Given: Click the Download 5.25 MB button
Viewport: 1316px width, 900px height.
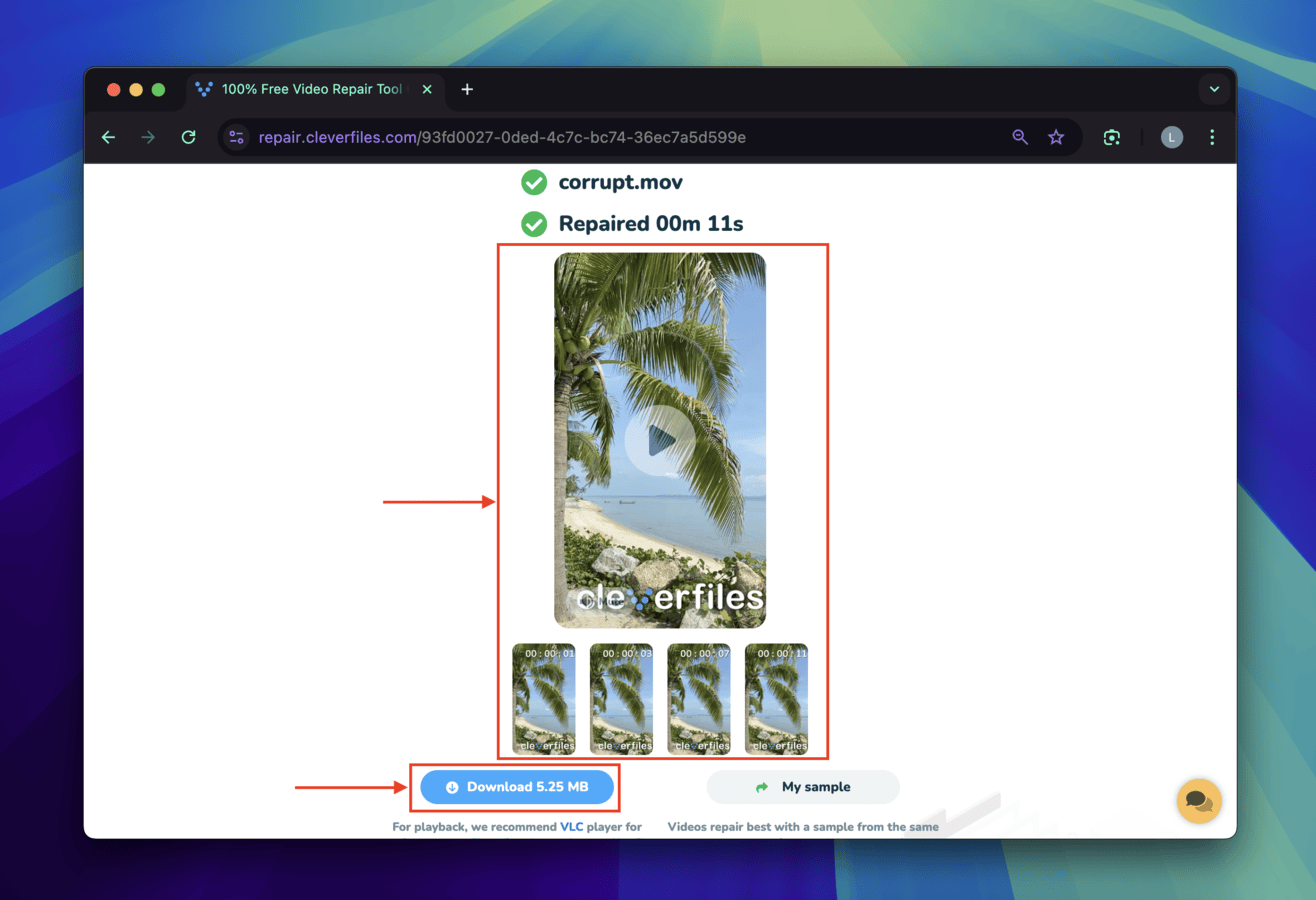Looking at the screenshot, I should pyautogui.click(x=517, y=787).
